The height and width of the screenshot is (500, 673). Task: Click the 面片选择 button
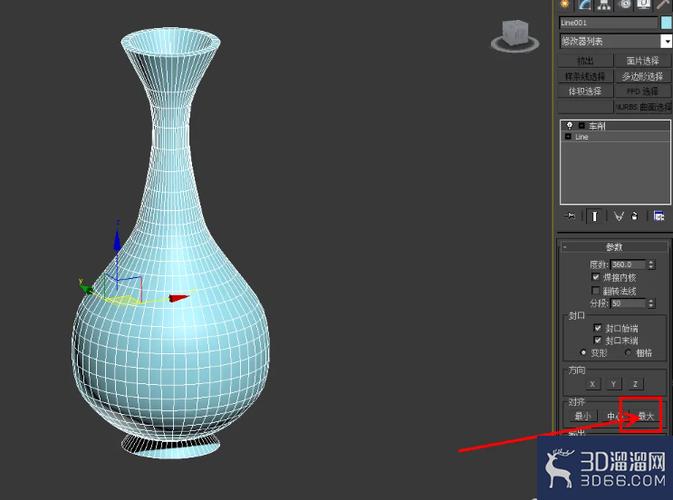pos(643,61)
